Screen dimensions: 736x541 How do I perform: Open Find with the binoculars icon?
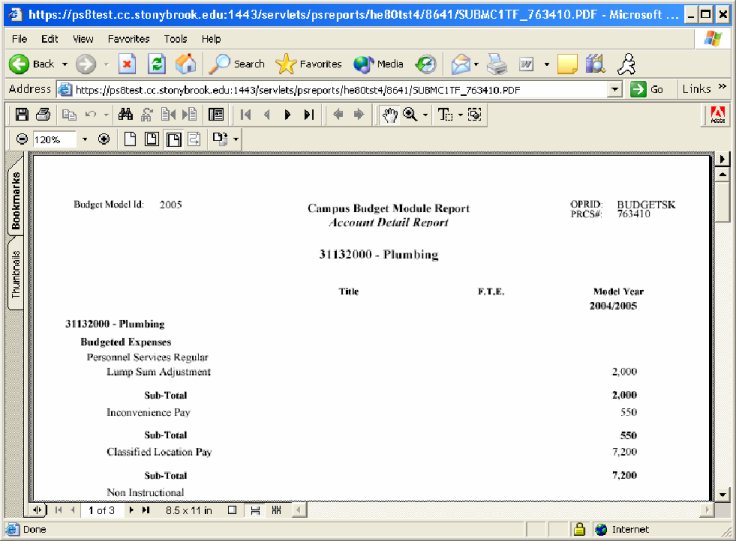127,115
